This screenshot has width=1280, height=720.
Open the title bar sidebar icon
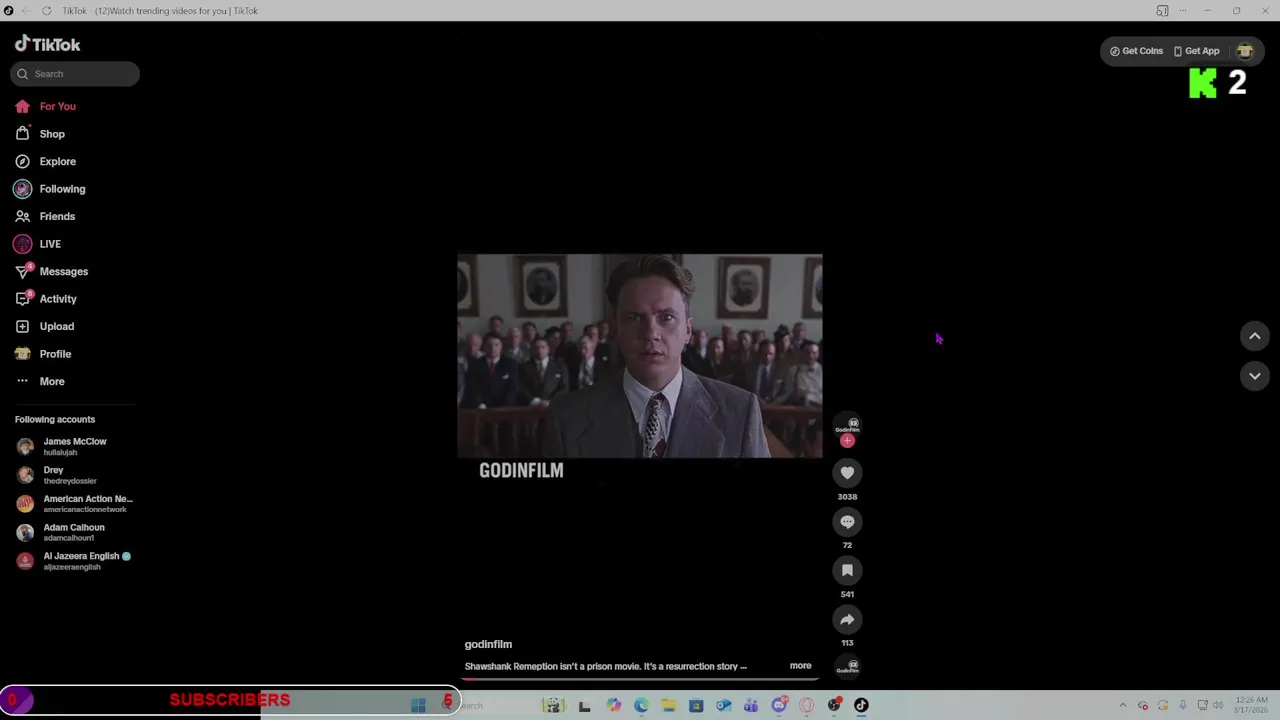click(x=1162, y=11)
